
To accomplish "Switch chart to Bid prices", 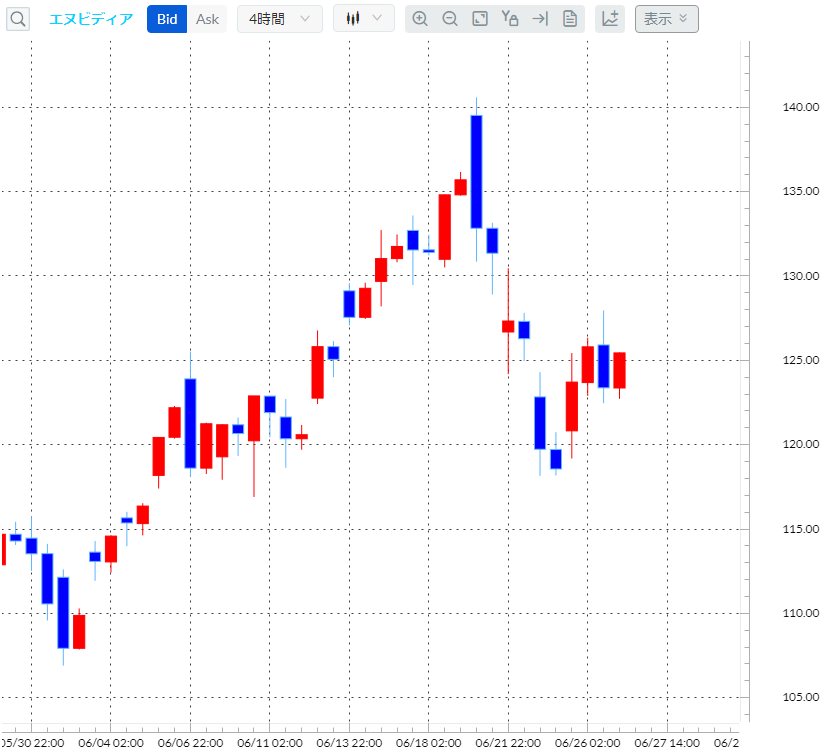I will tap(167, 20).
